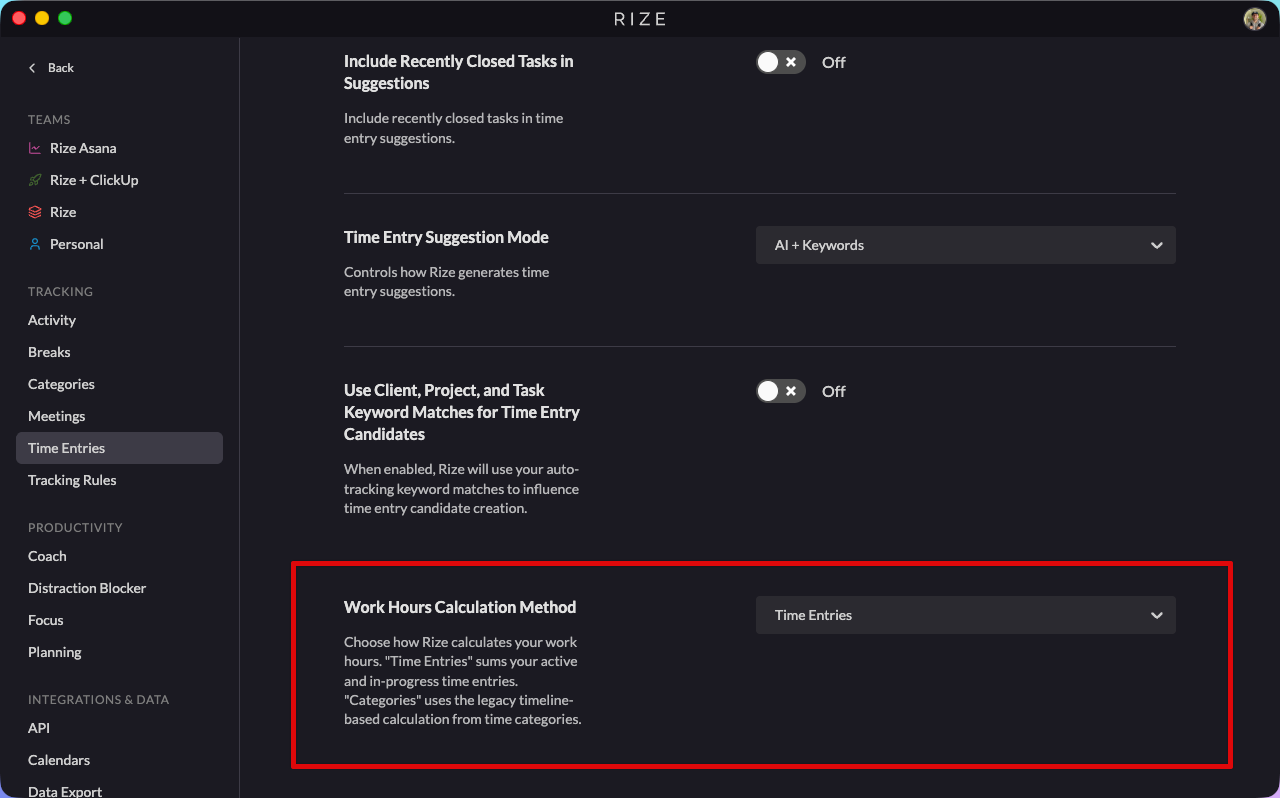Minimize the Rize window with yellow button
The image size is (1280, 798).
point(42,19)
